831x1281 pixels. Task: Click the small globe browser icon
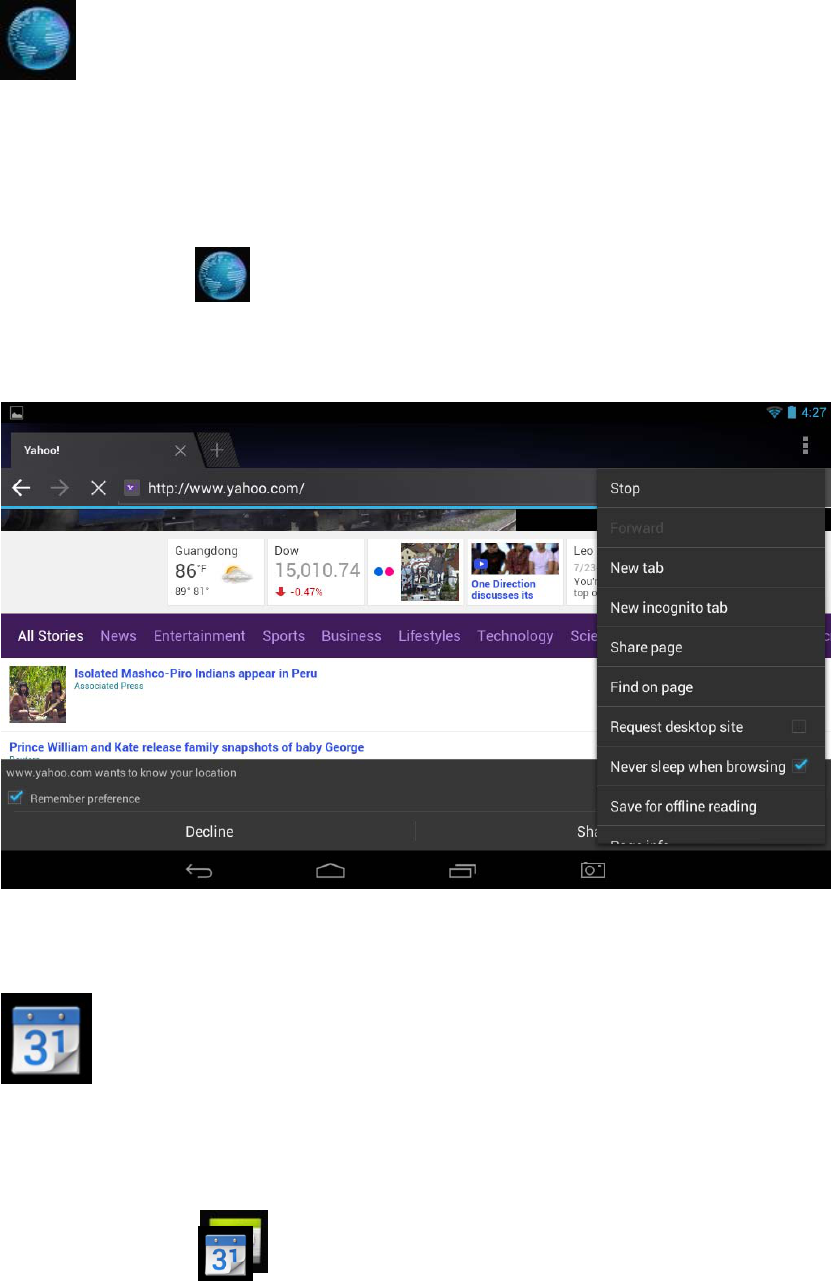tap(222, 275)
